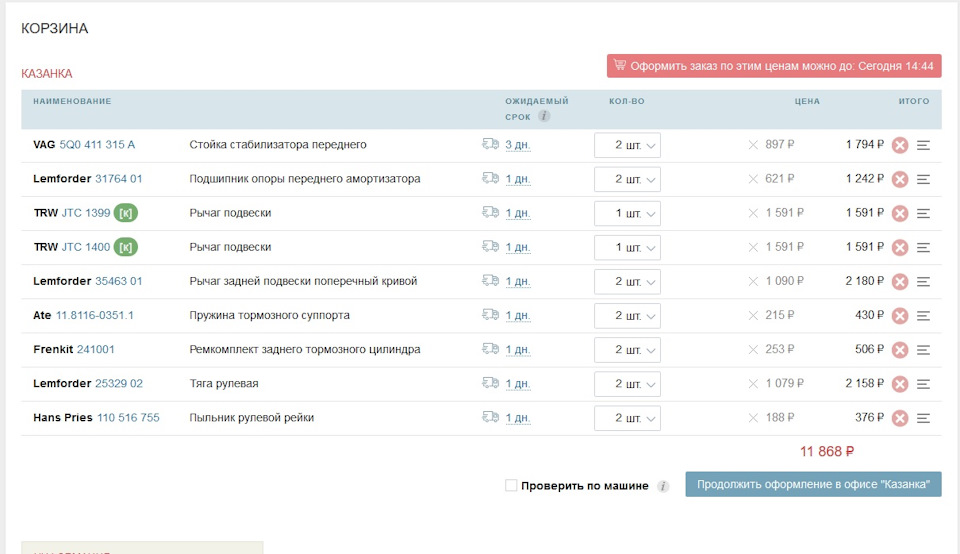The height and width of the screenshot is (554, 960).
Task: Remove TRW JTC 1399 from cart
Action: pyautogui.click(x=899, y=214)
